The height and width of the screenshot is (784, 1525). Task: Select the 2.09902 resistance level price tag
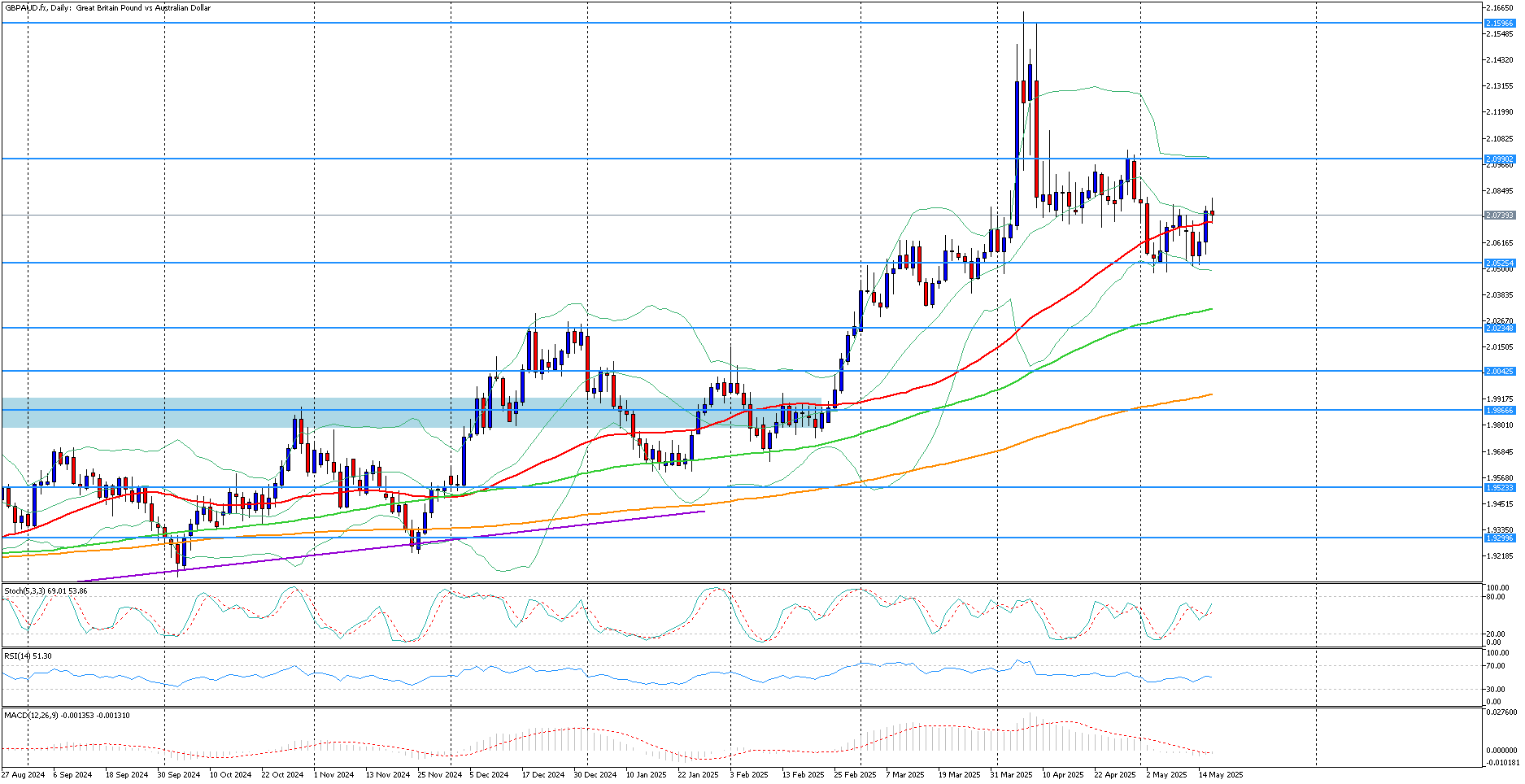tap(1499, 159)
